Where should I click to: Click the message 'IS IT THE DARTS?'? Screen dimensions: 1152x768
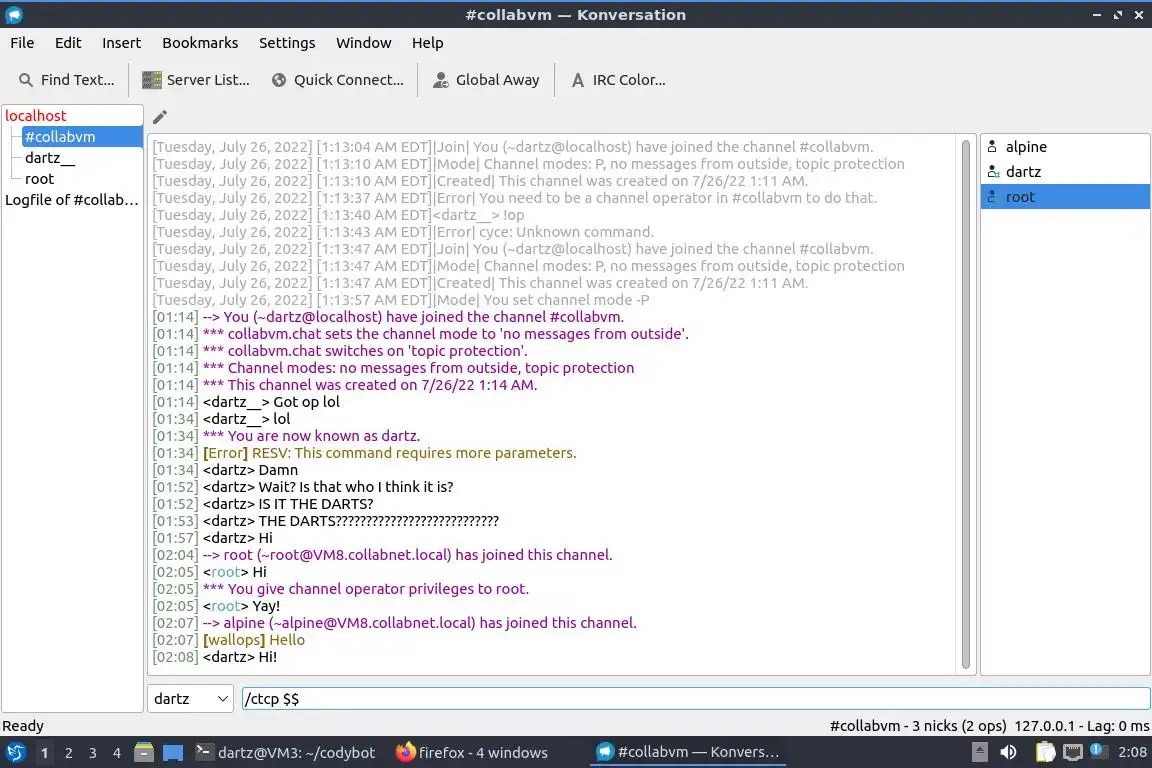[x=315, y=504]
